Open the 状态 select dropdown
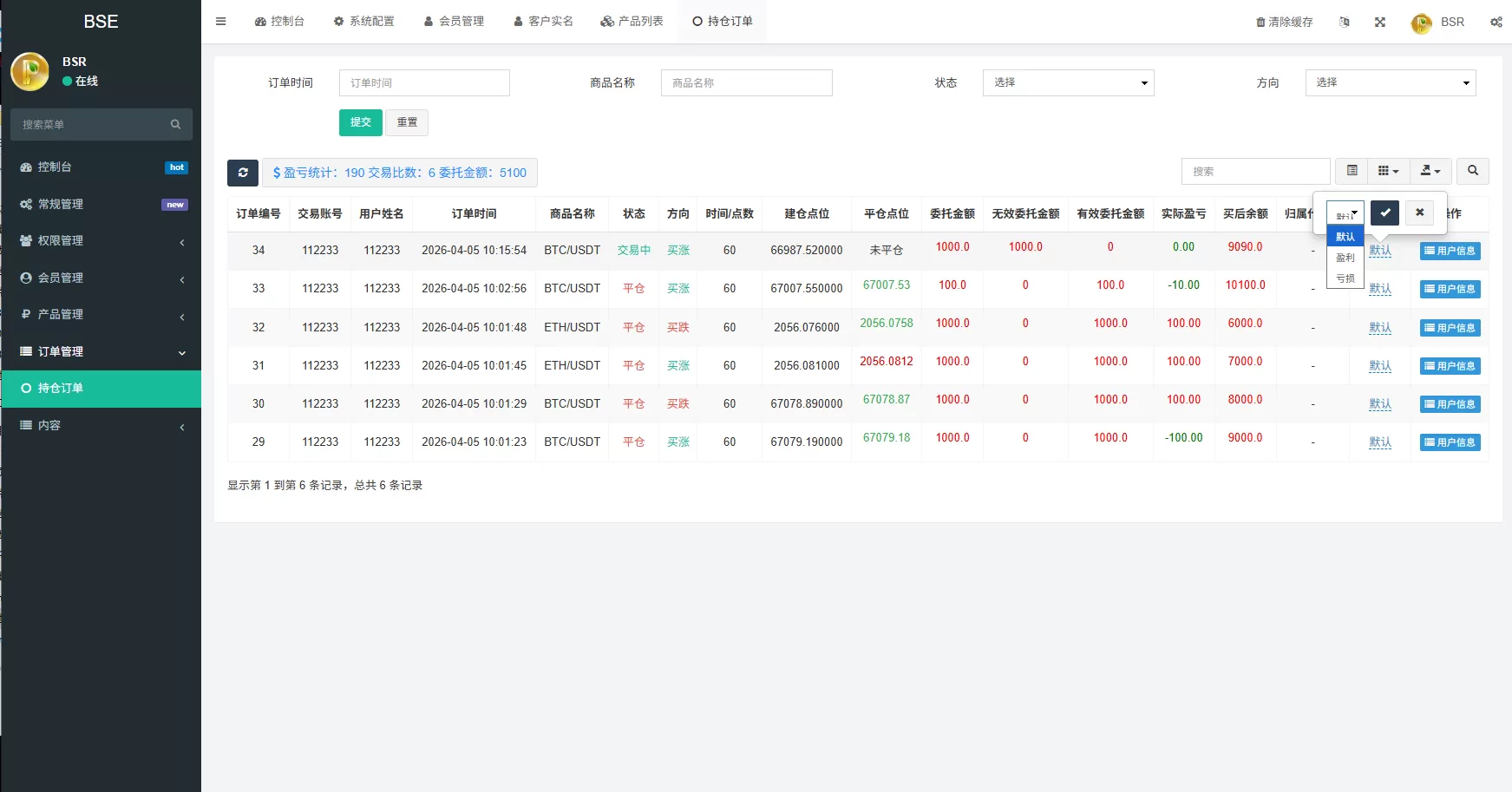1512x792 pixels. coord(1068,82)
